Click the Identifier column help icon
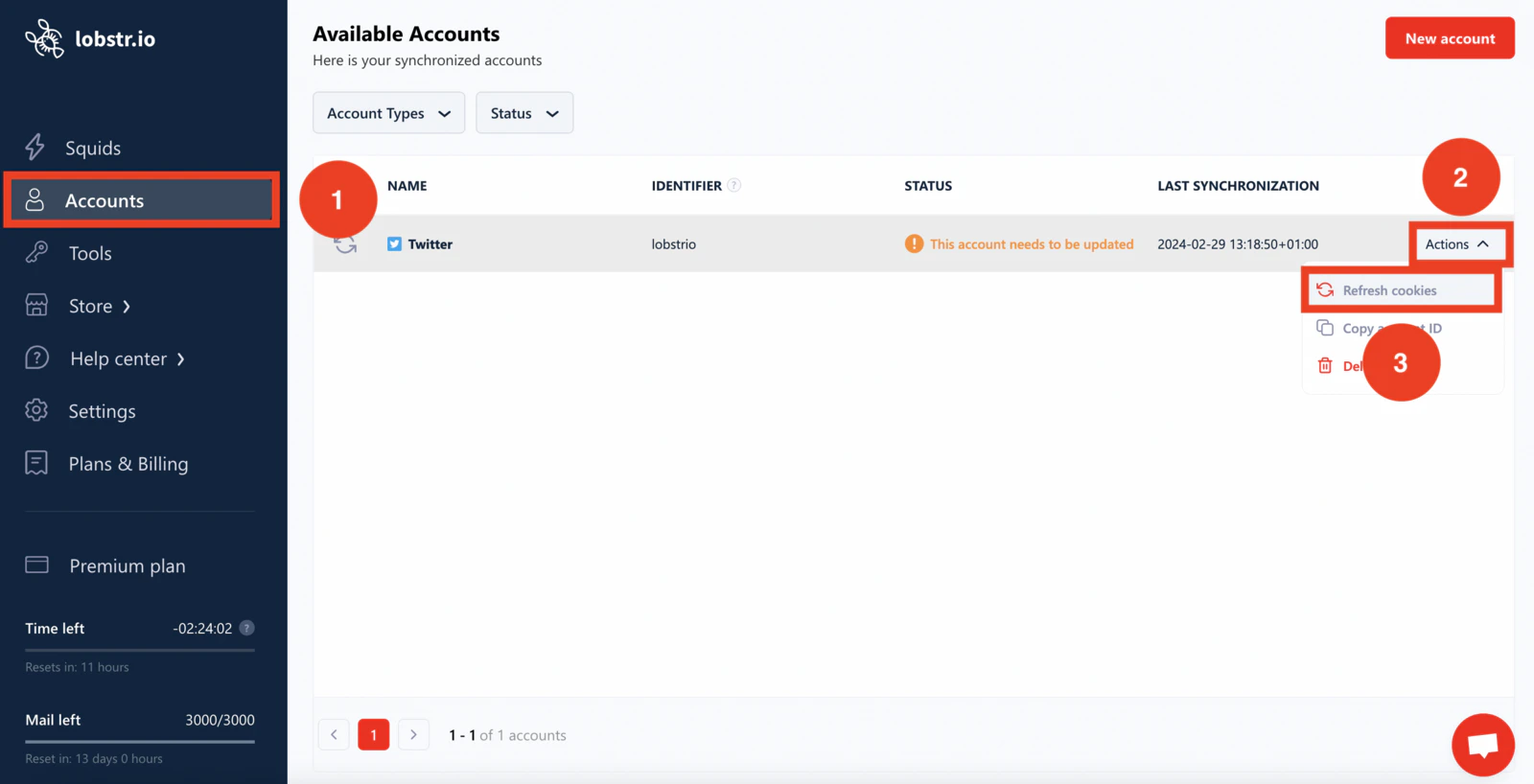This screenshot has width=1534, height=784. pyautogui.click(x=733, y=185)
